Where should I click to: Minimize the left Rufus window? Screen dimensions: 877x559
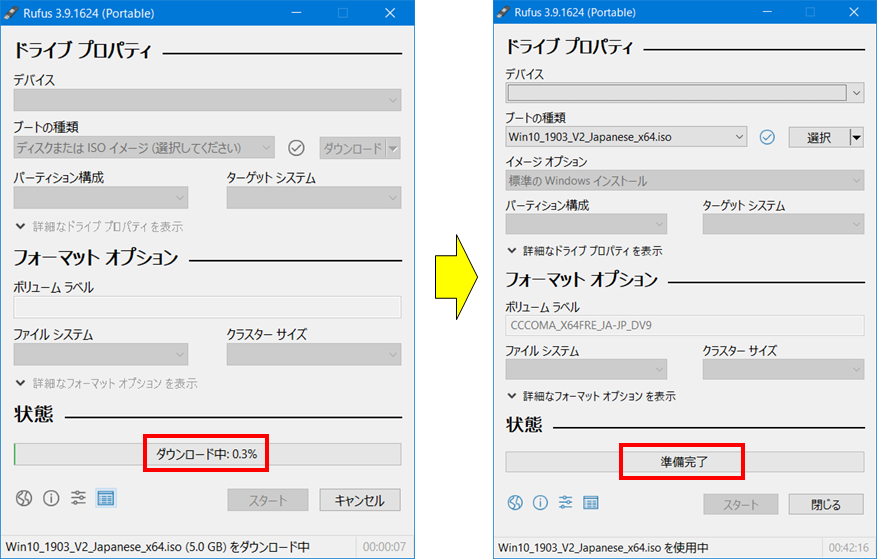click(x=296, y=13)
